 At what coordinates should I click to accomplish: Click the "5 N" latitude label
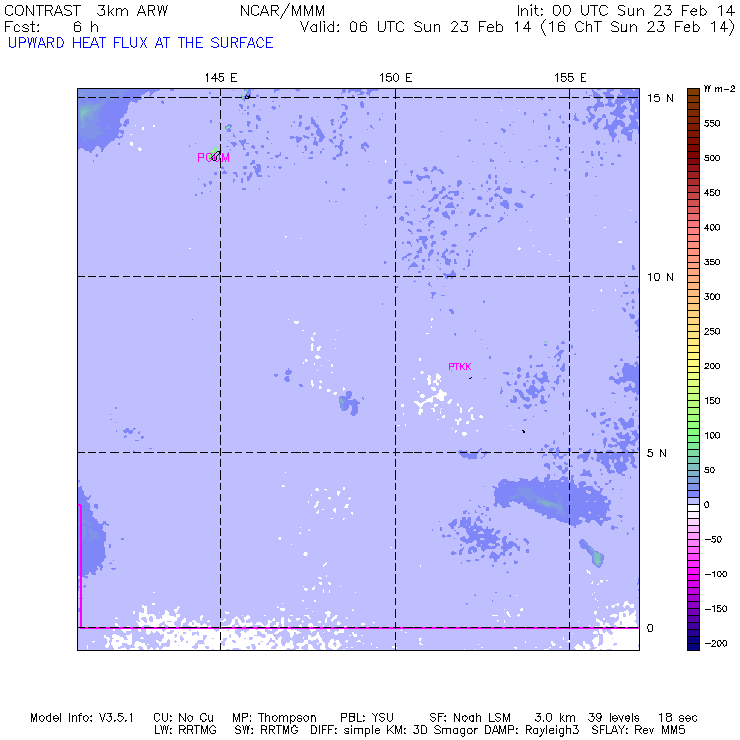(x=656, y=453)
